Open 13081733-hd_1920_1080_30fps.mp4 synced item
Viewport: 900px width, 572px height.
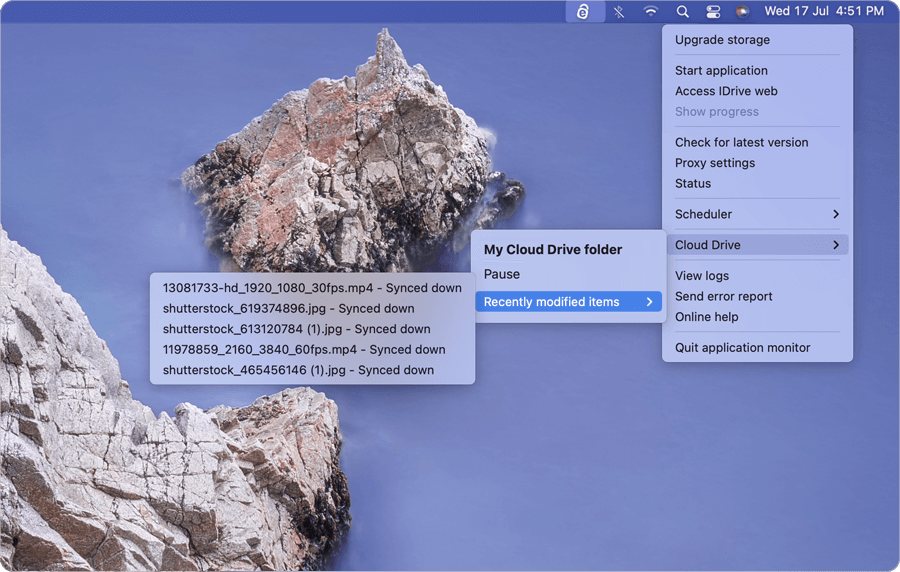[312, 288]
